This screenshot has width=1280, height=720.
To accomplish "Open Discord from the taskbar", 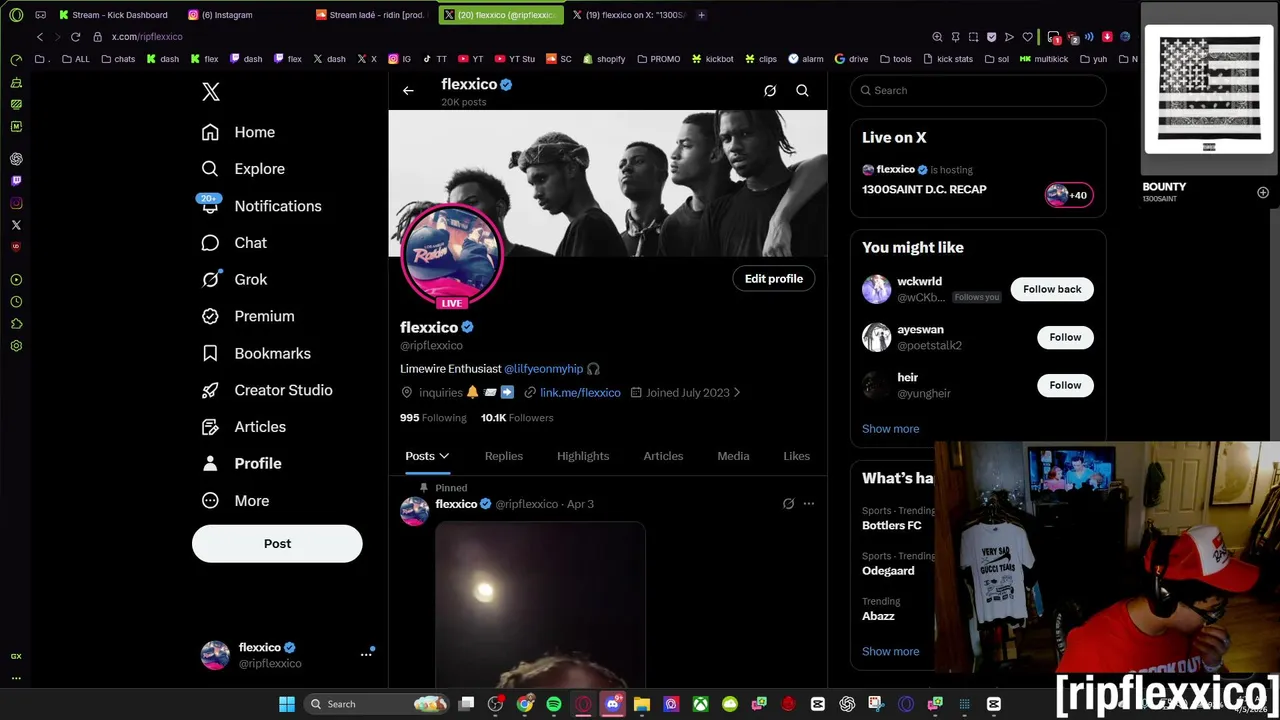I will 613,704.
